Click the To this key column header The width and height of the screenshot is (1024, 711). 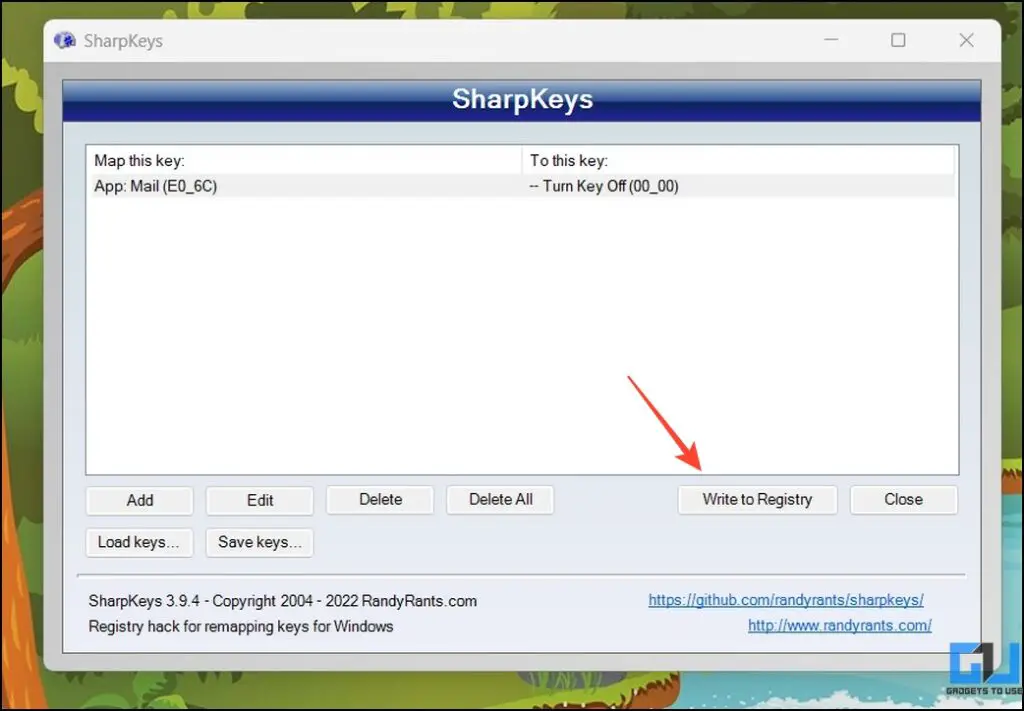click(x=570, y=160)
